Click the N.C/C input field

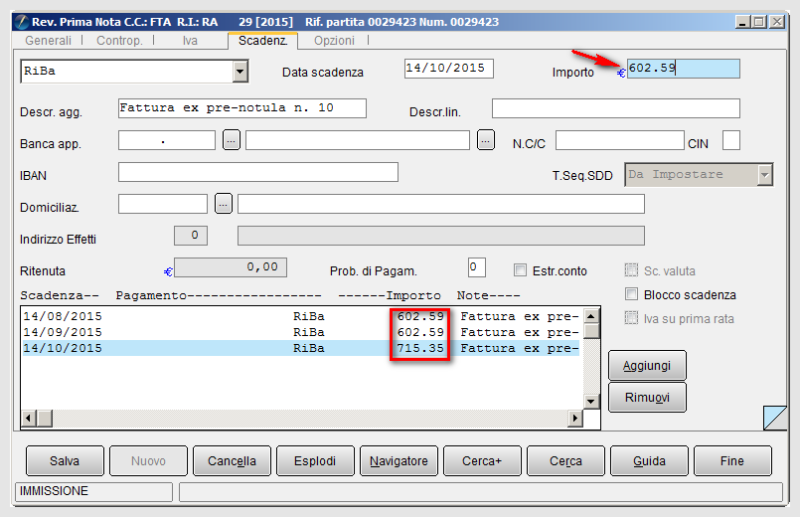[619, 140]
